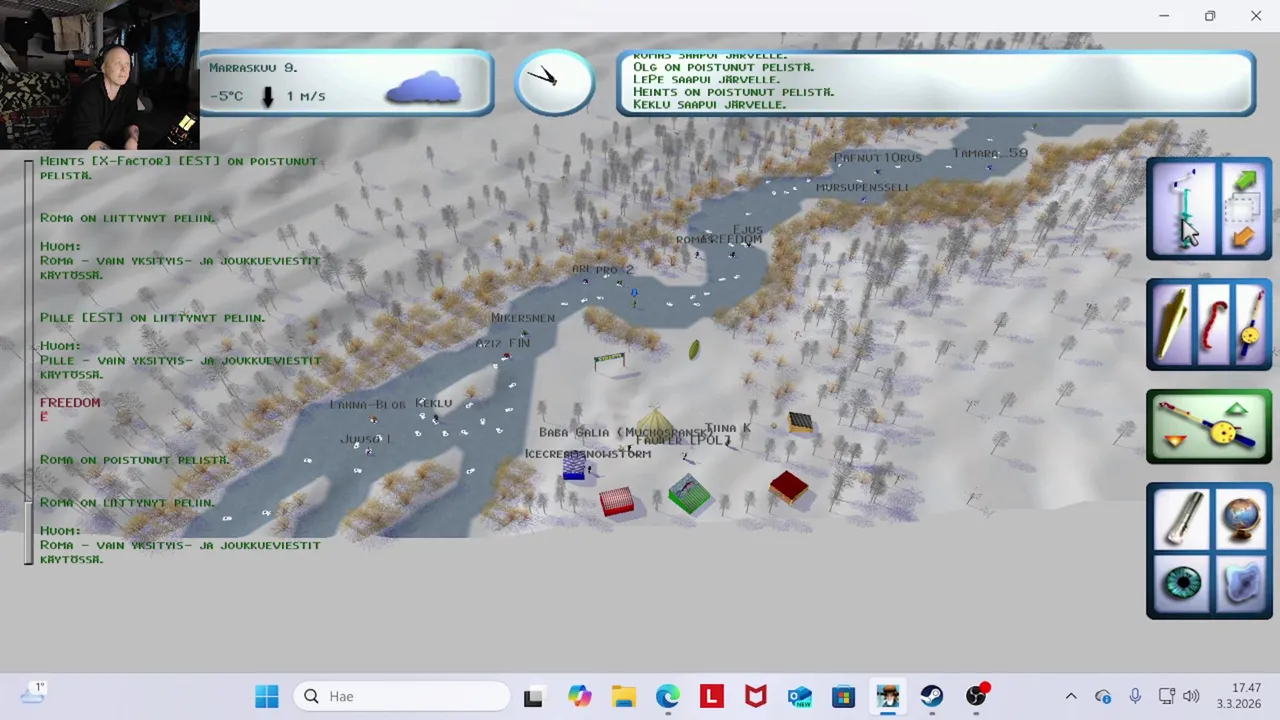
Task: Click chat line "Roma on poistunut pelistä."
Action: (x=135, y=460)
